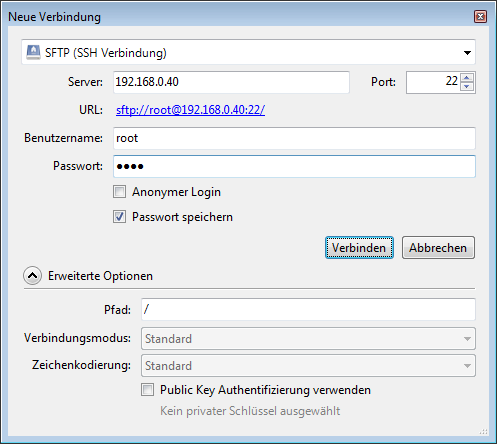Open the sftp://root@192.168.0.40:22/ link
497x444 pixels.
(190, 110)
